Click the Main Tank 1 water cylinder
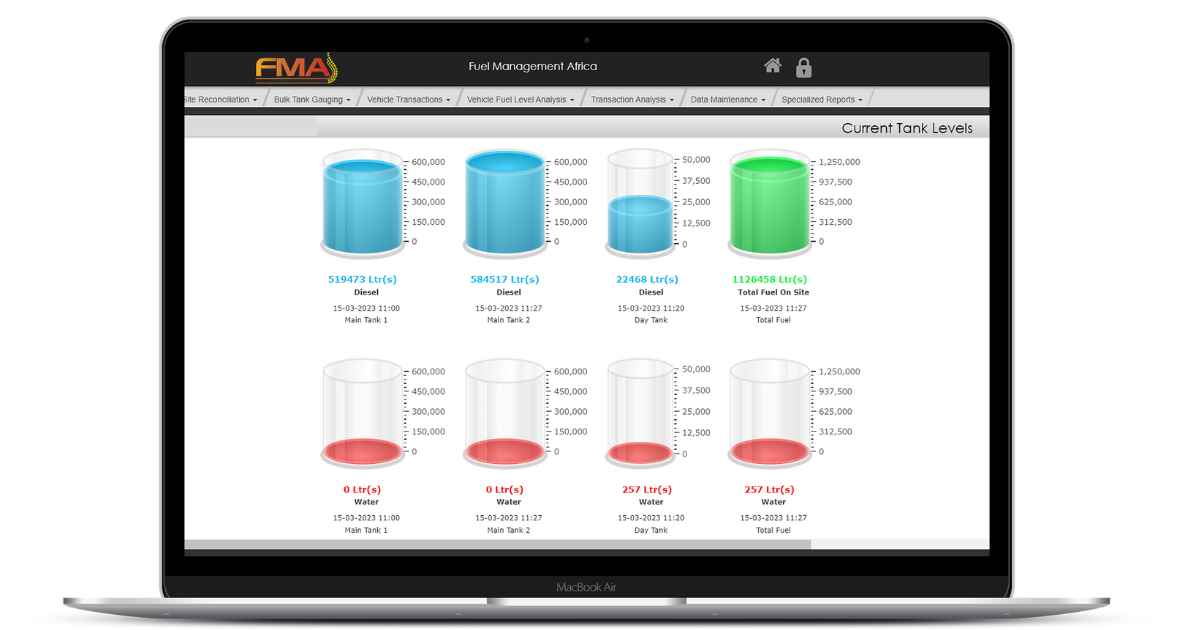 [x=361, y=413]
